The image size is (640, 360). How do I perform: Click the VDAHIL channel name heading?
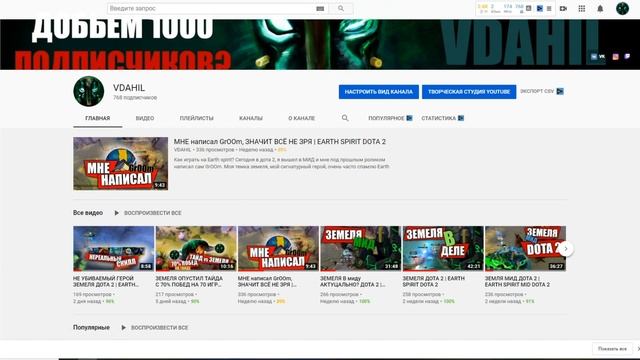coord(129,88)
